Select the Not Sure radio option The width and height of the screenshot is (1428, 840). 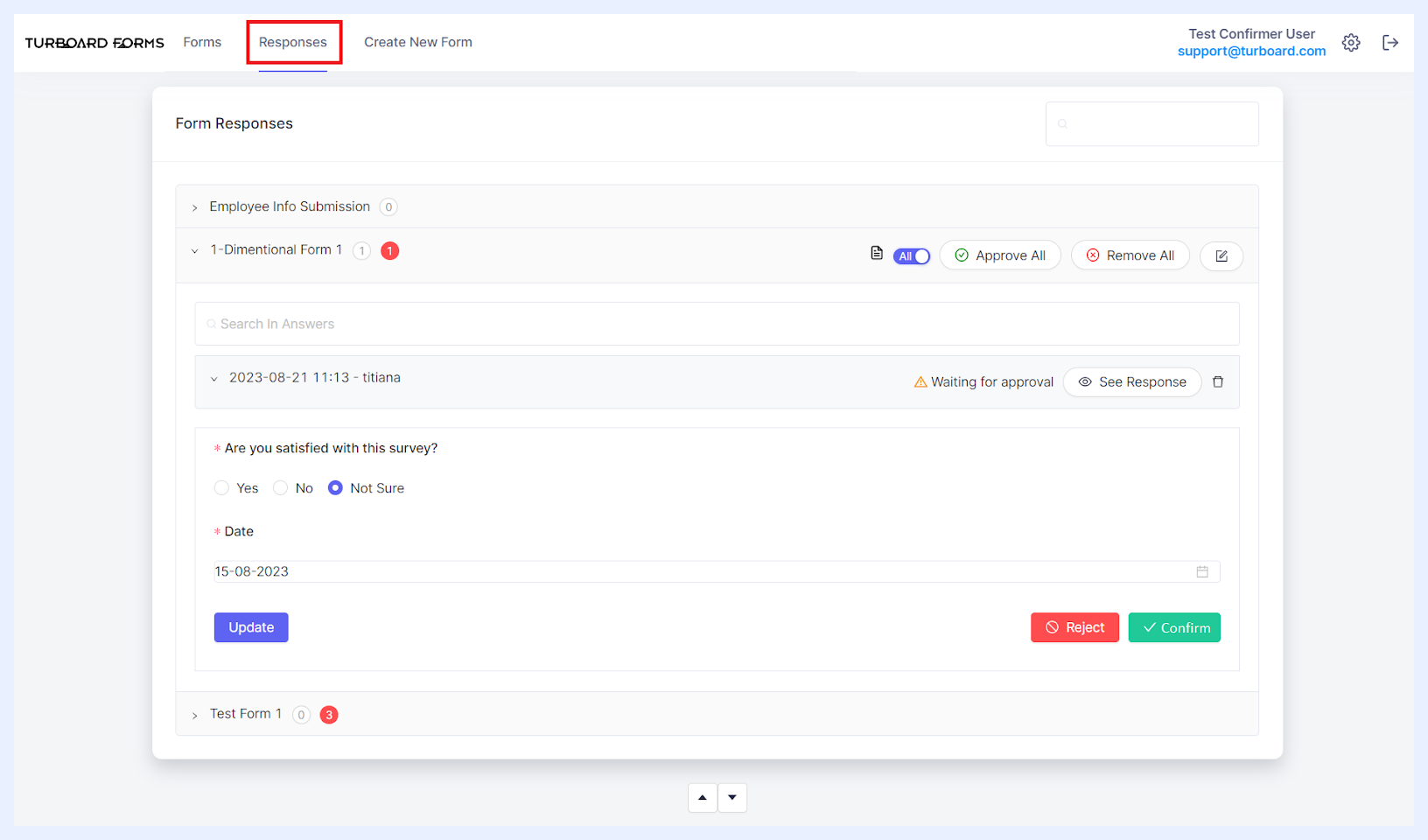pos(335,488)
